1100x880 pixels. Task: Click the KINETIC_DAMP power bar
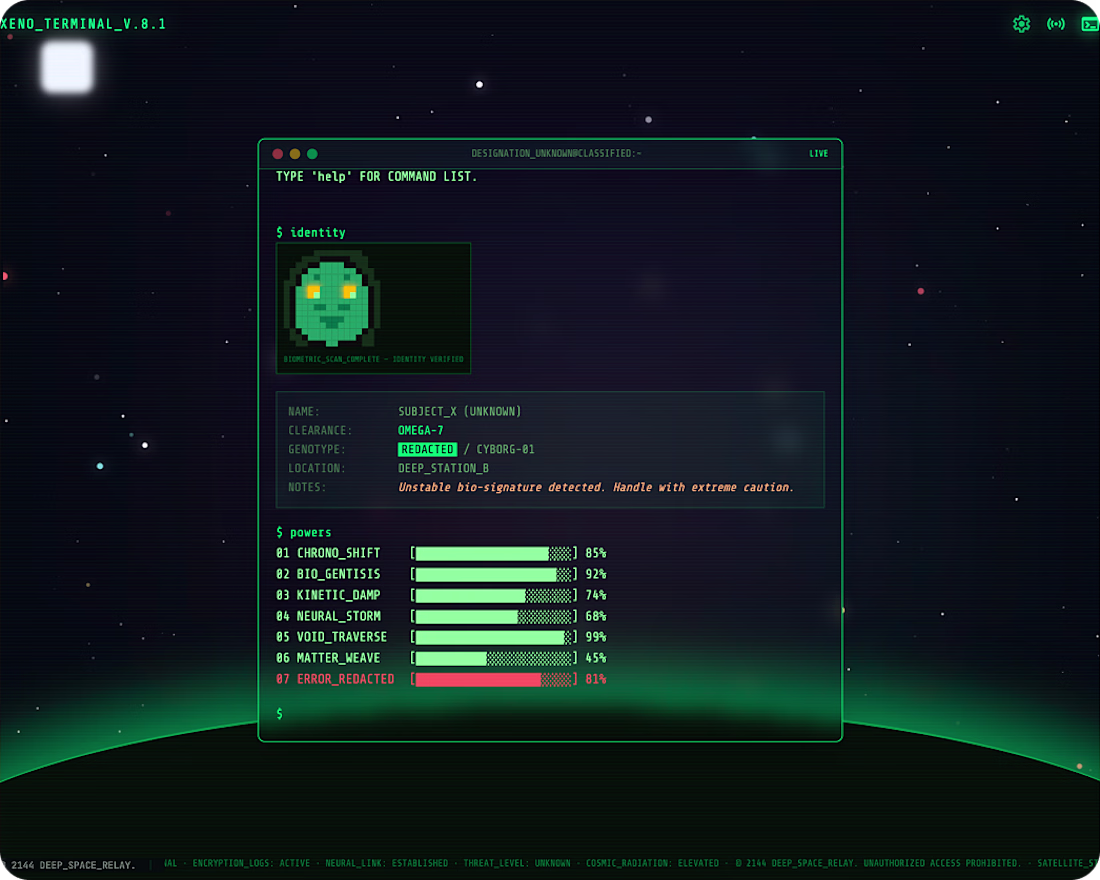coord(494,596)
